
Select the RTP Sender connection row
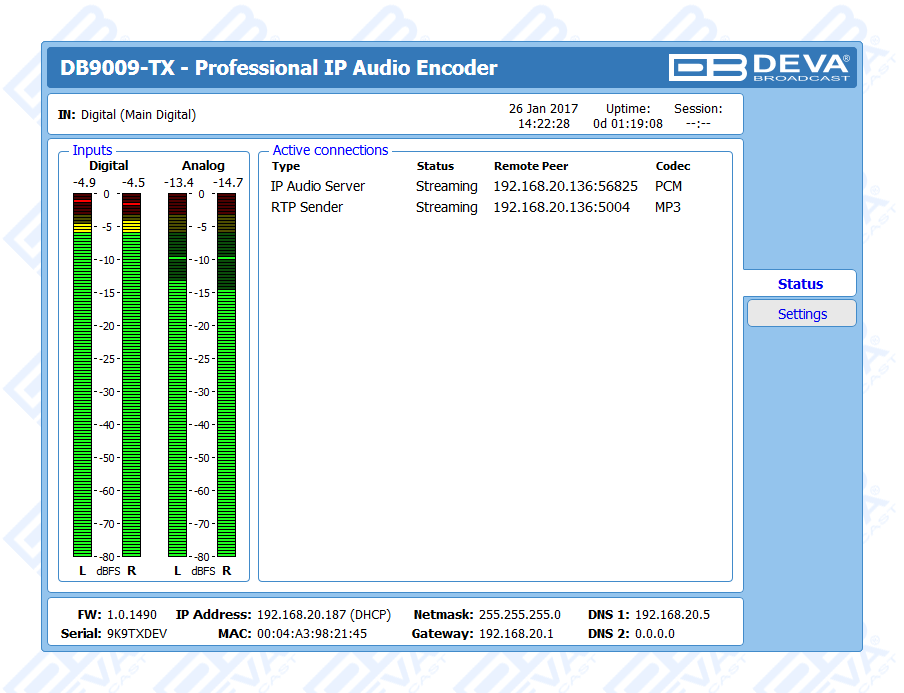click(307, 207)
